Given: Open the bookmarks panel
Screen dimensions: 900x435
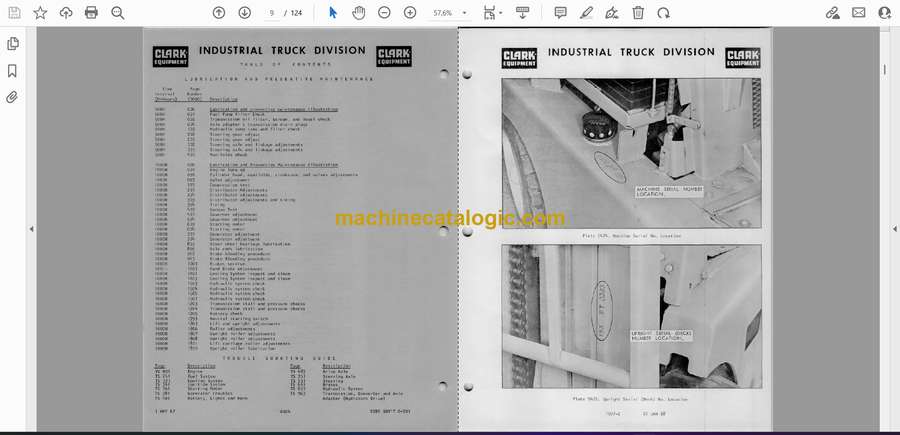Looking at the screenshot, I should (13, 71).
